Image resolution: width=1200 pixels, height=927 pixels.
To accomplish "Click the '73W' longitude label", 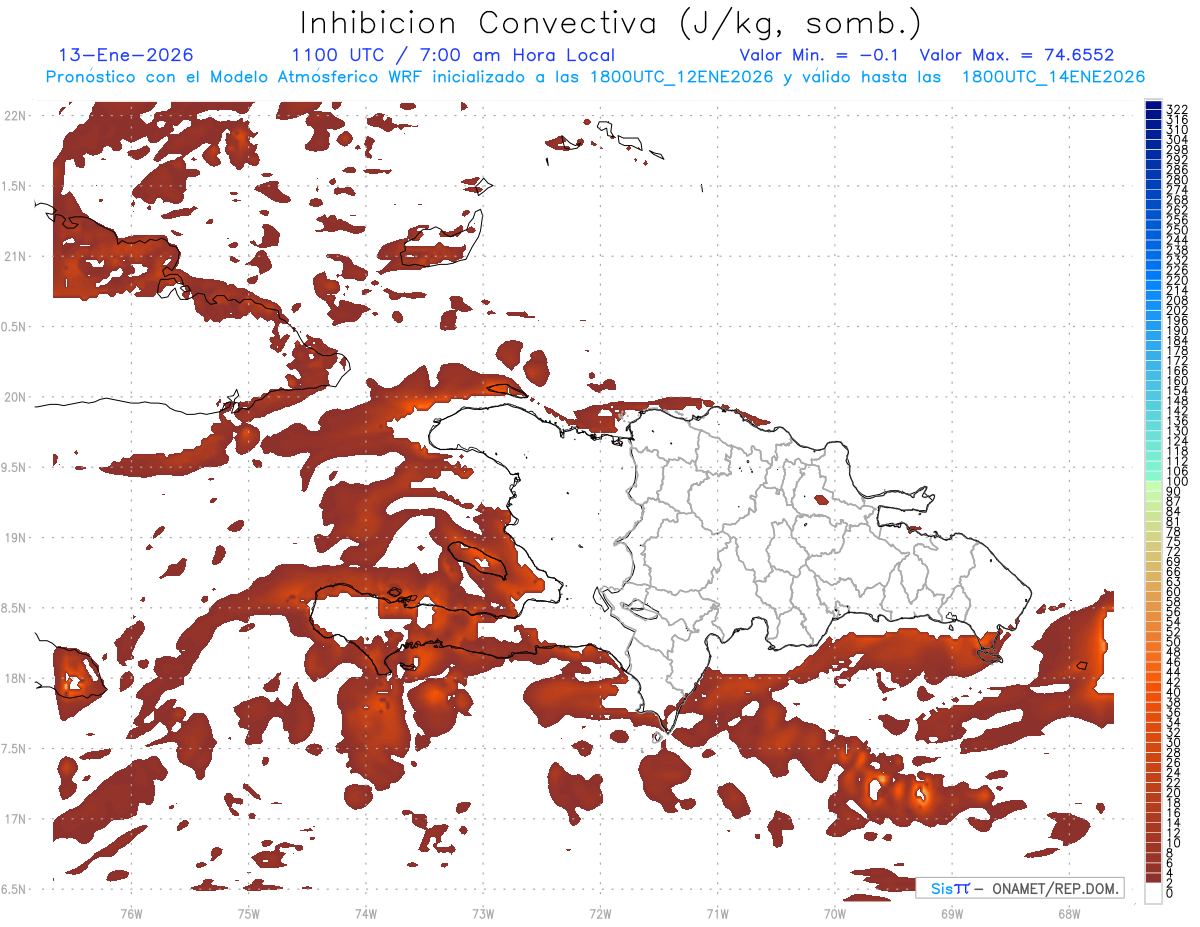I will click(483, 914).
